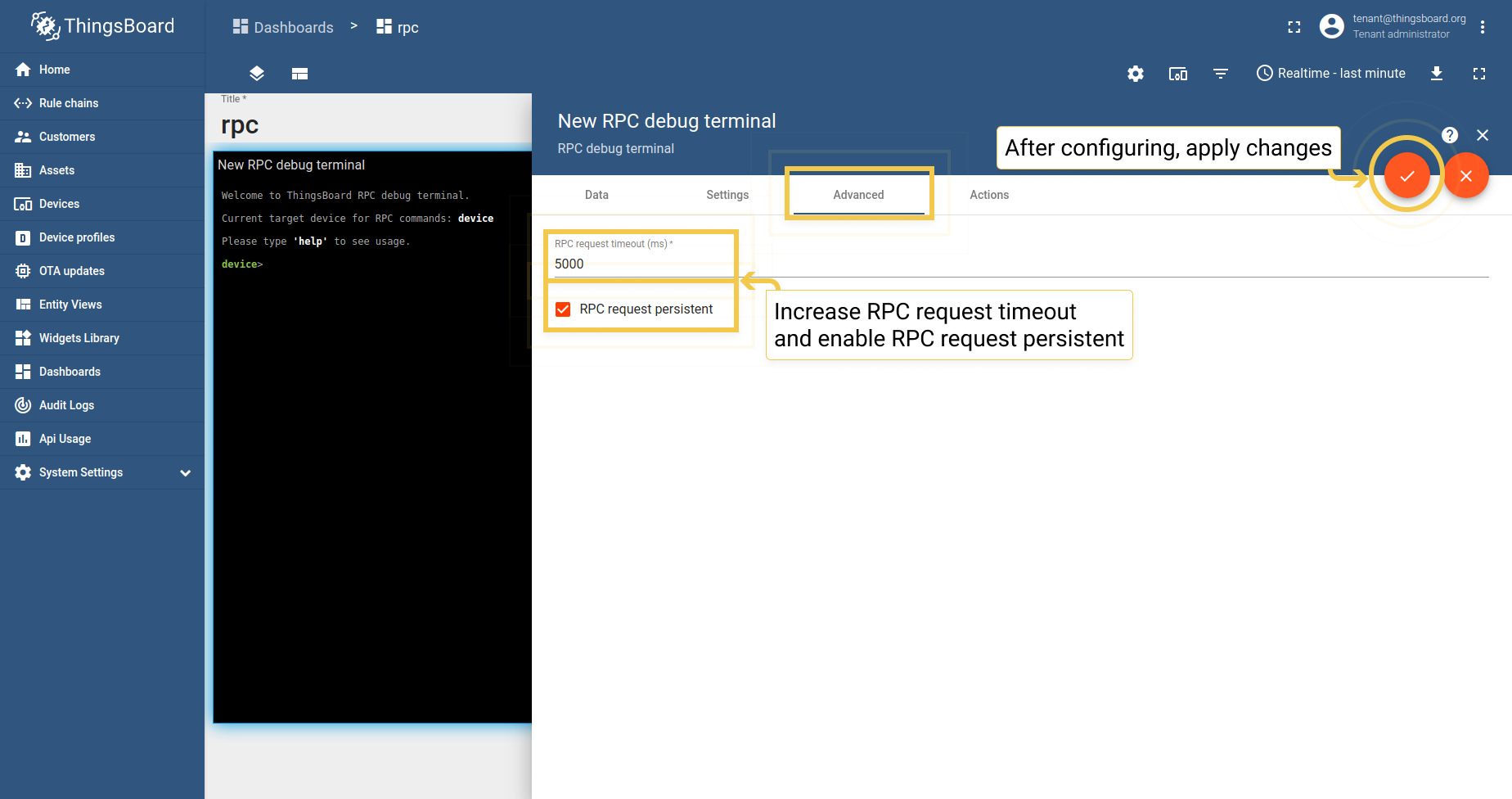Open manage dashboard states layers icon

(257, 74)
